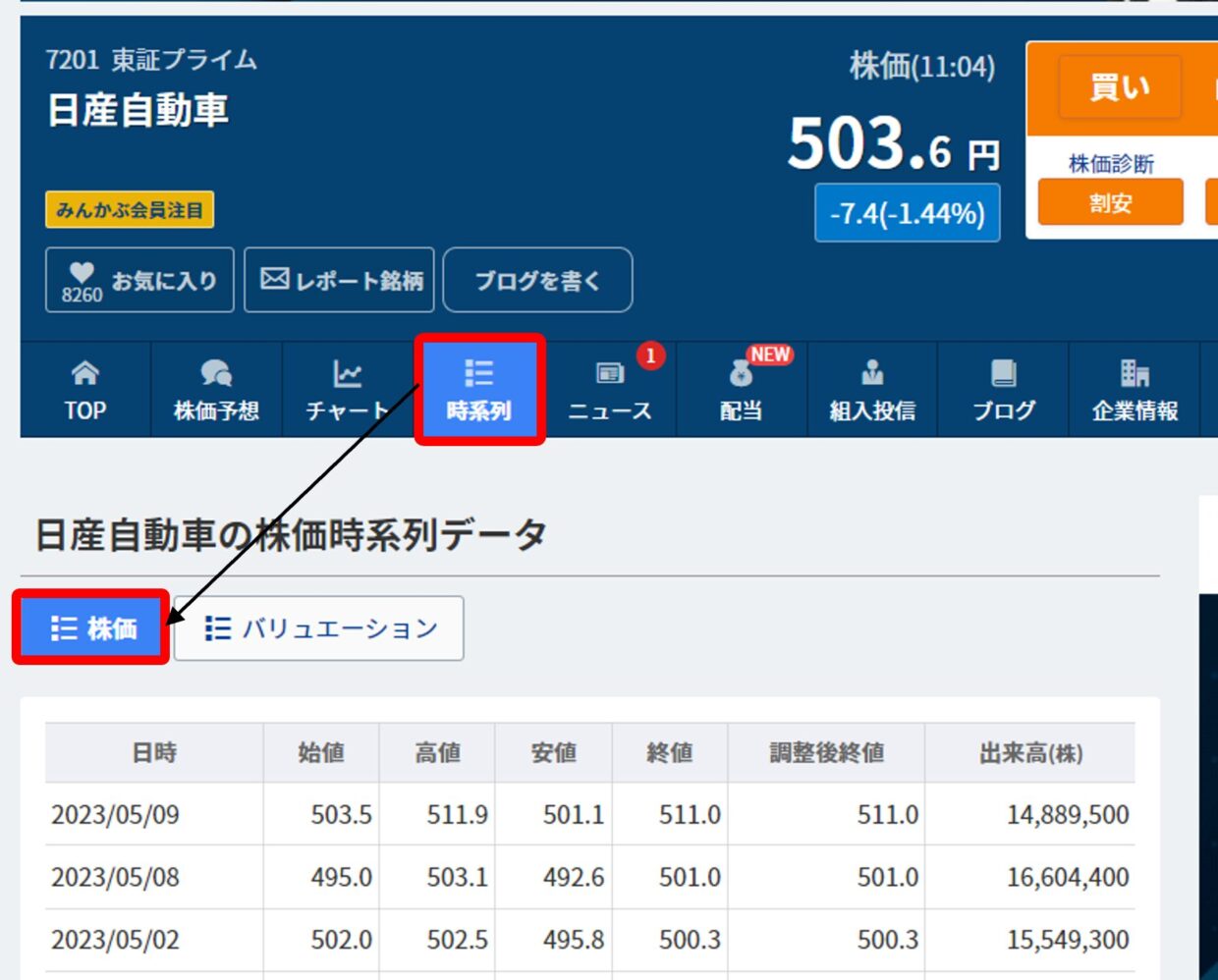Screen dimensions: 1218x980
Task: Open the 株価予想 tab
Action: click(216, 389)
